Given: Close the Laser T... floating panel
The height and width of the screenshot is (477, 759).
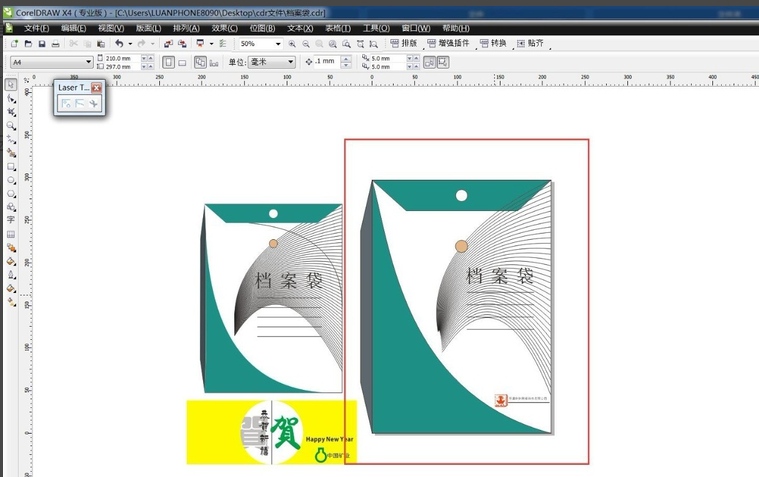Looking at the screenshot, I should tap(97, 88).
